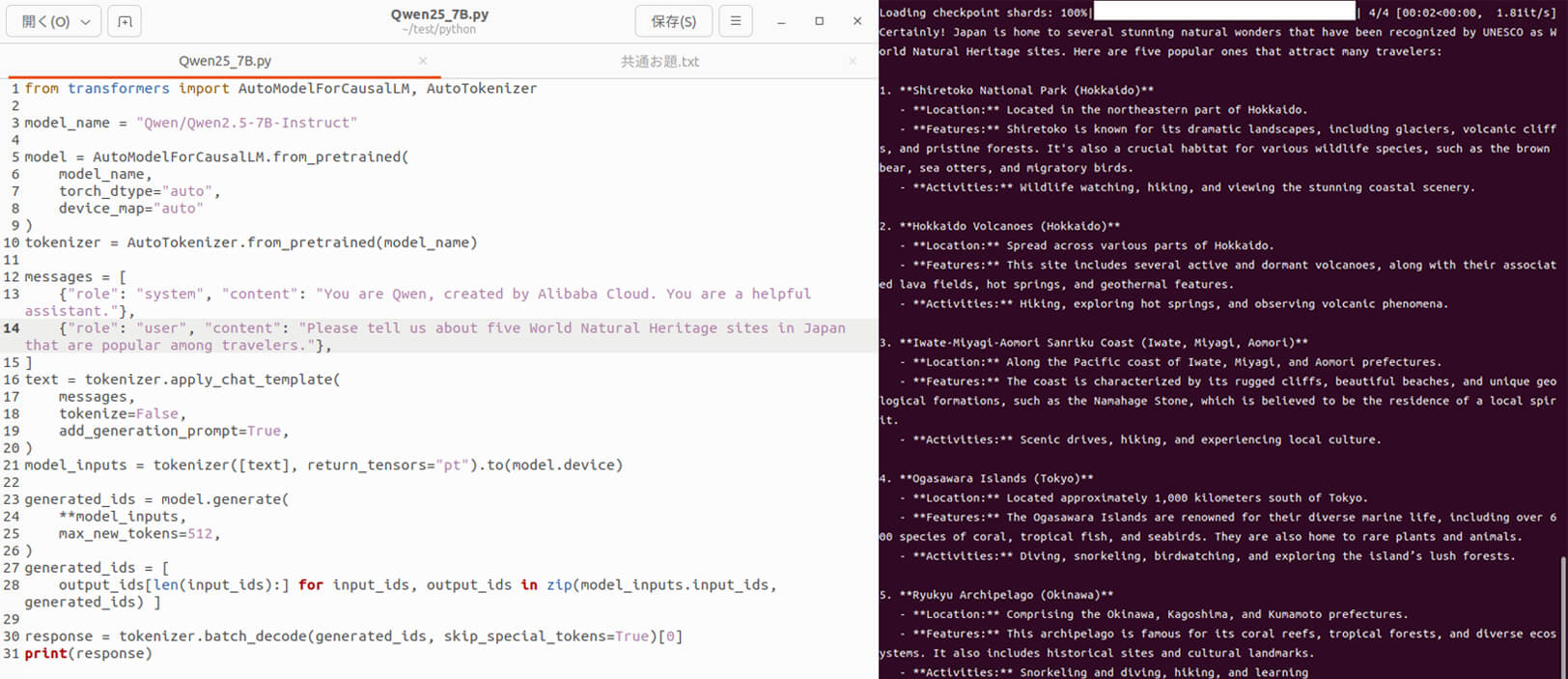The height and width of the screenshot is (679, 1568).
Task: Click the ~/test/python path subtitle
Action: click(x=439, y=30)
